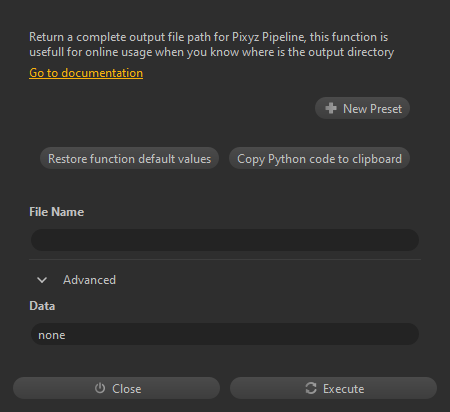Click the power icon on the Close button

[x=100, y=388]
